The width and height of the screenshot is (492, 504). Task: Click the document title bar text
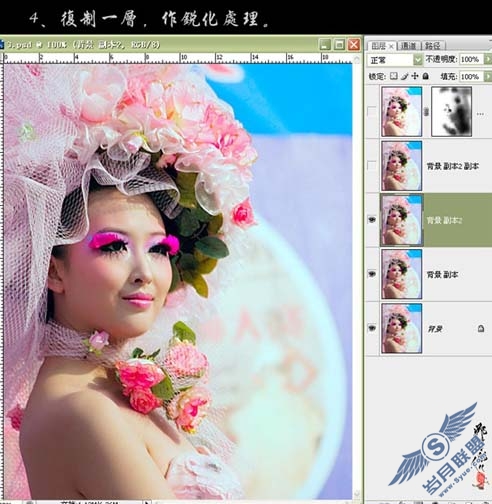pos(83,44)
